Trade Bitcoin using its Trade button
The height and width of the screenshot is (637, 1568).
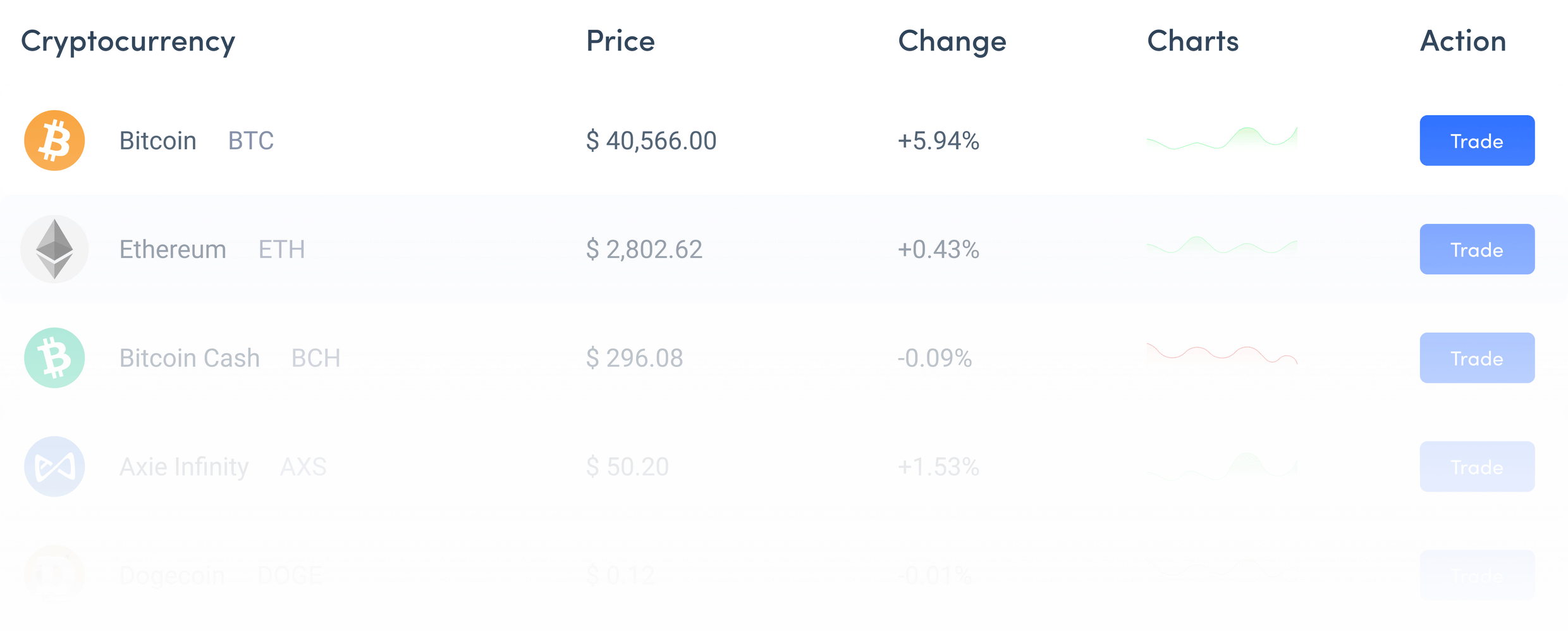click(x=1477, y=140)
